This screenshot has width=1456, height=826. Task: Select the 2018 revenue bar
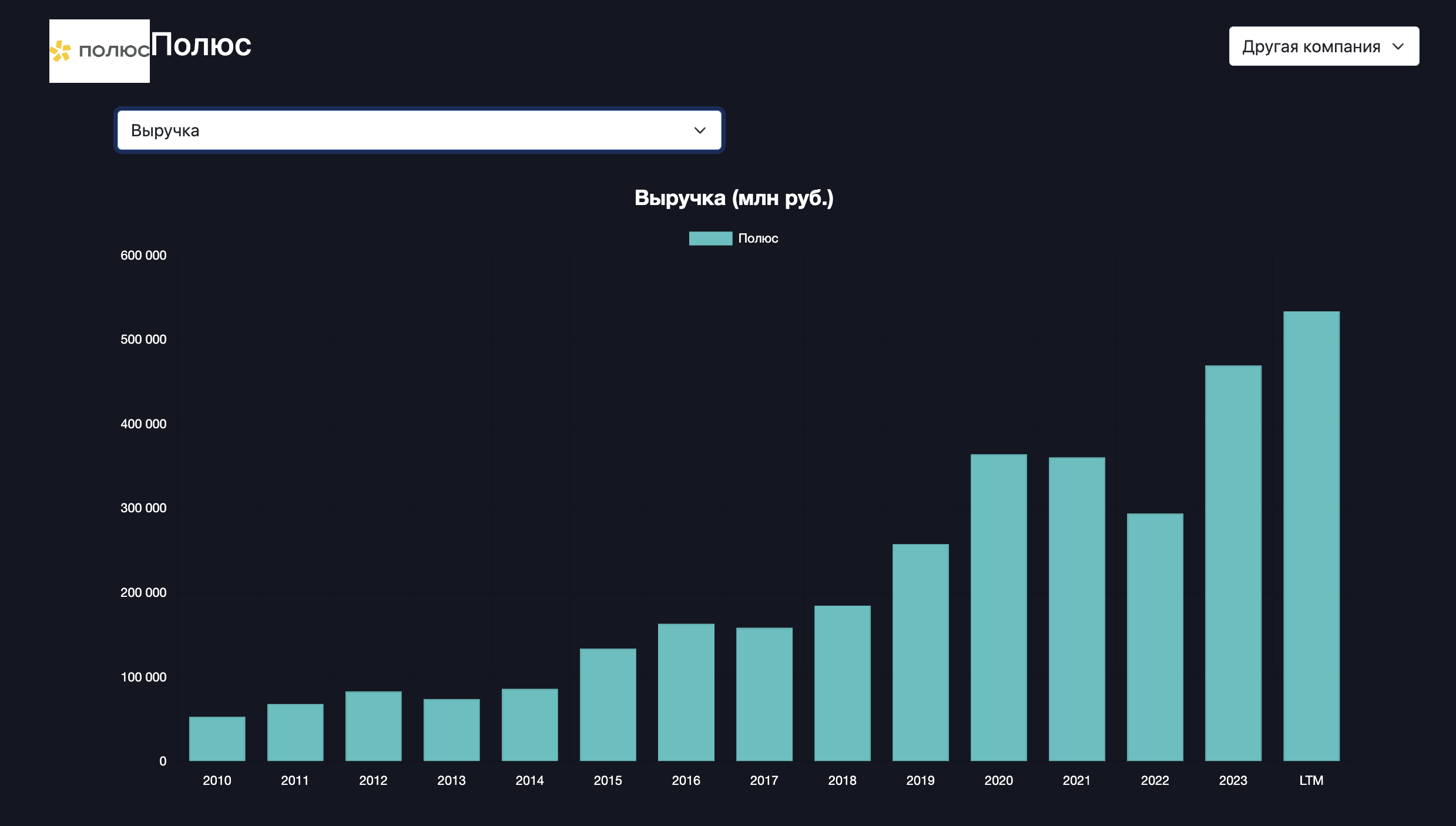842,683
